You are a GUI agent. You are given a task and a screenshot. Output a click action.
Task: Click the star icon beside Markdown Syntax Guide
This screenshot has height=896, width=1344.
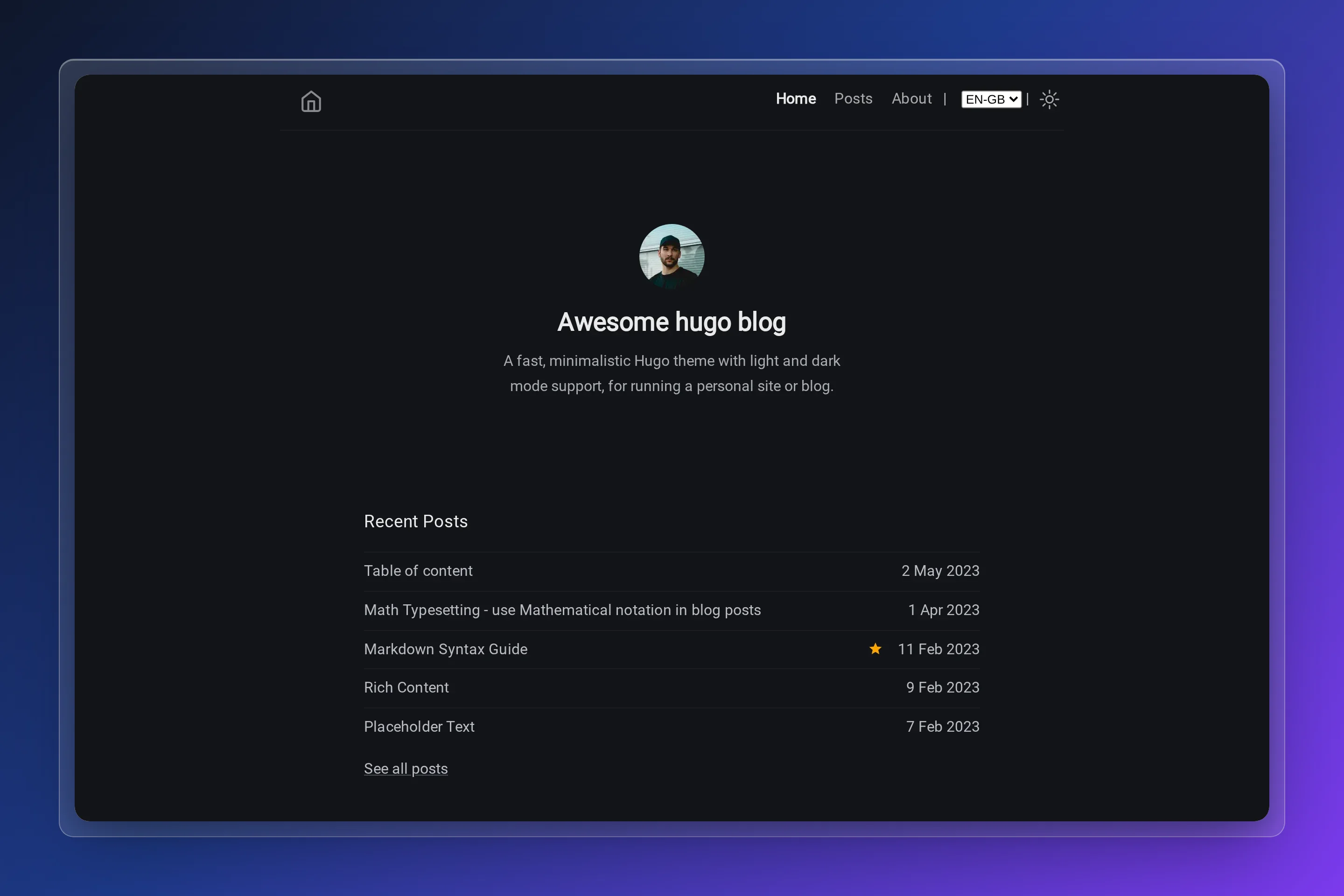pyautogui.click(x=875, y=649)
